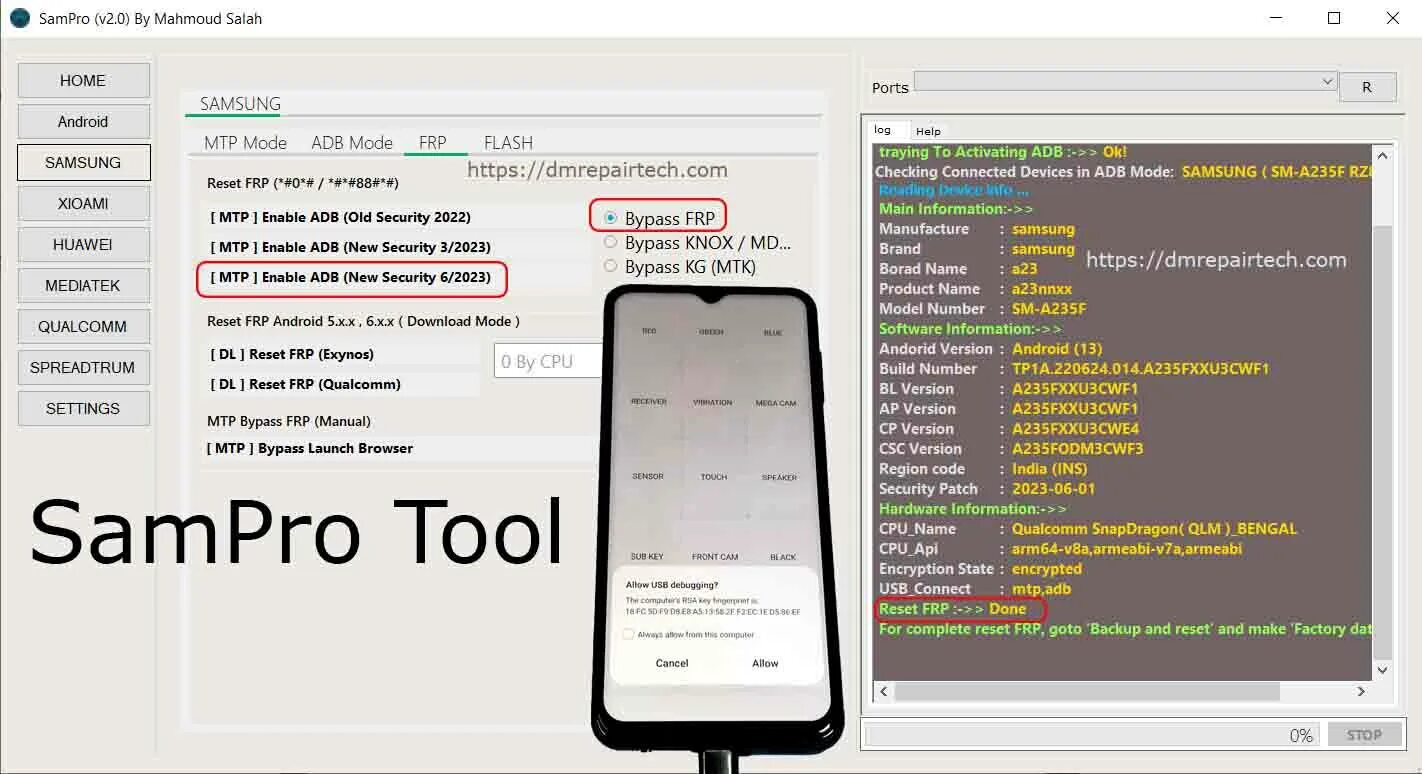Click the 'Build Number' log line
The image size is (1422, 774).
(1074, 369)
